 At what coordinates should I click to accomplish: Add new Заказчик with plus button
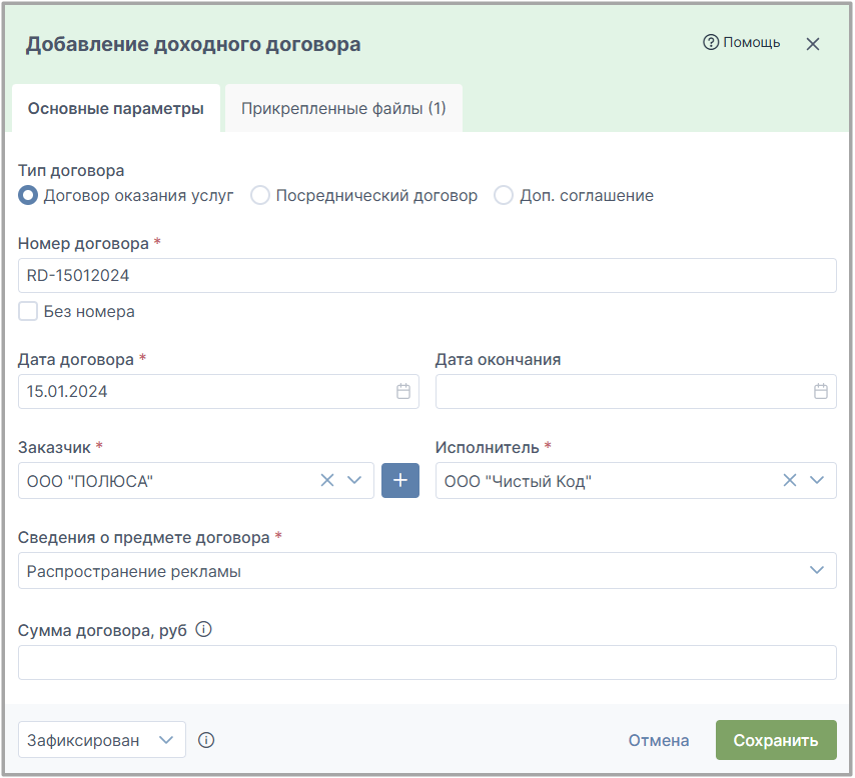400,480
